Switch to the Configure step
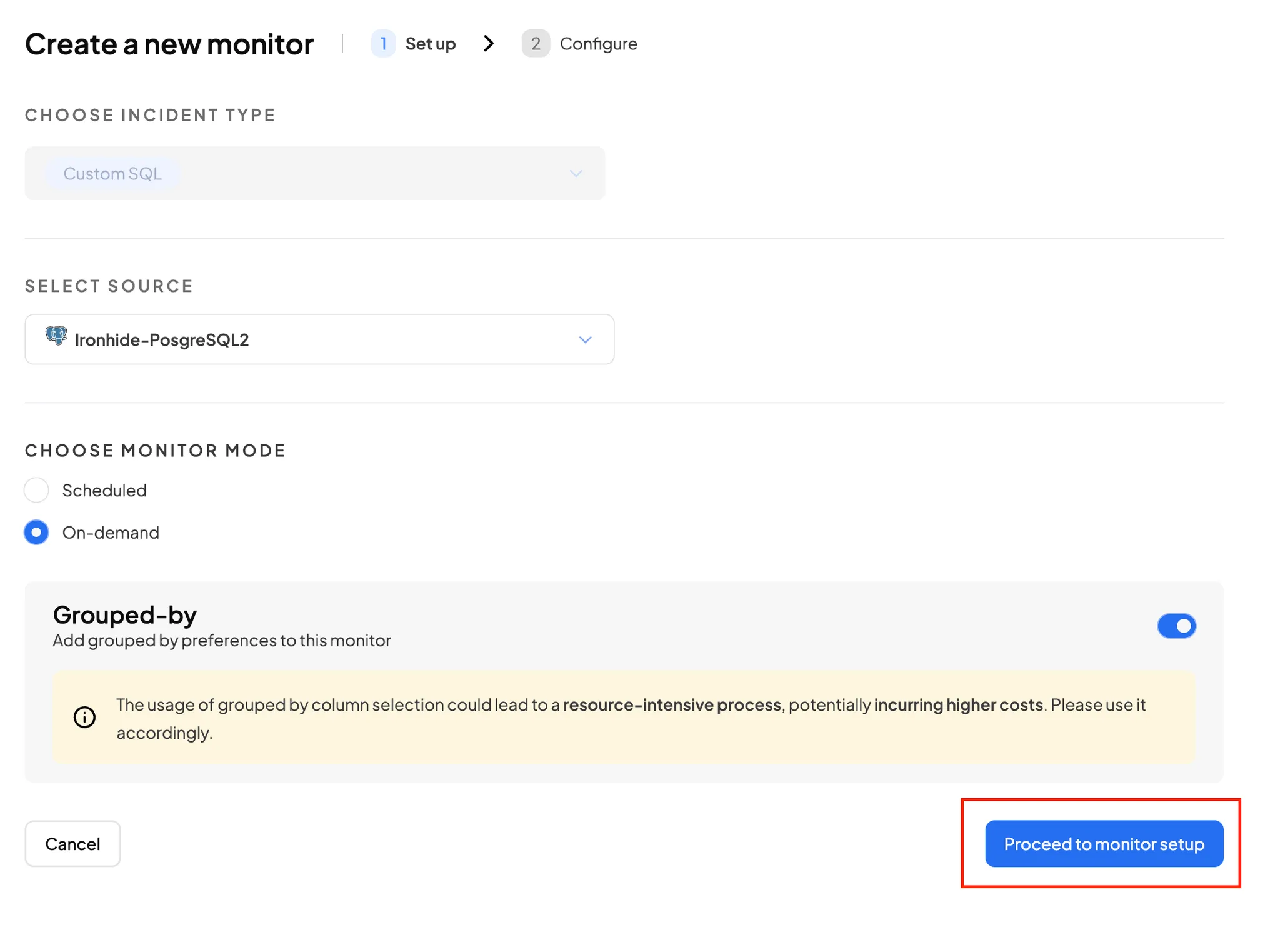The image size is (1280, 952). [x=598, y=44]
